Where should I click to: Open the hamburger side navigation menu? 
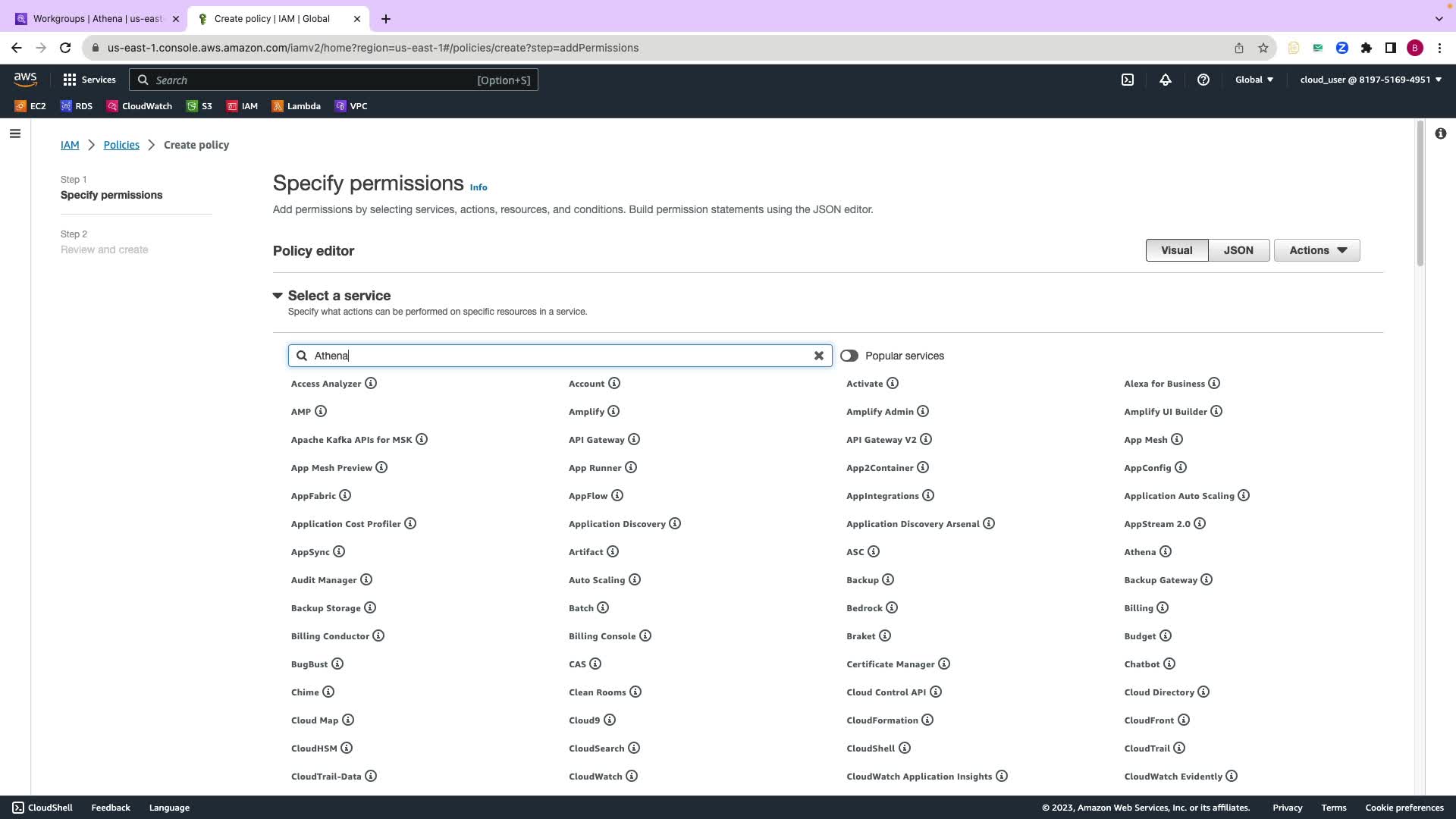tap(15, 133)
